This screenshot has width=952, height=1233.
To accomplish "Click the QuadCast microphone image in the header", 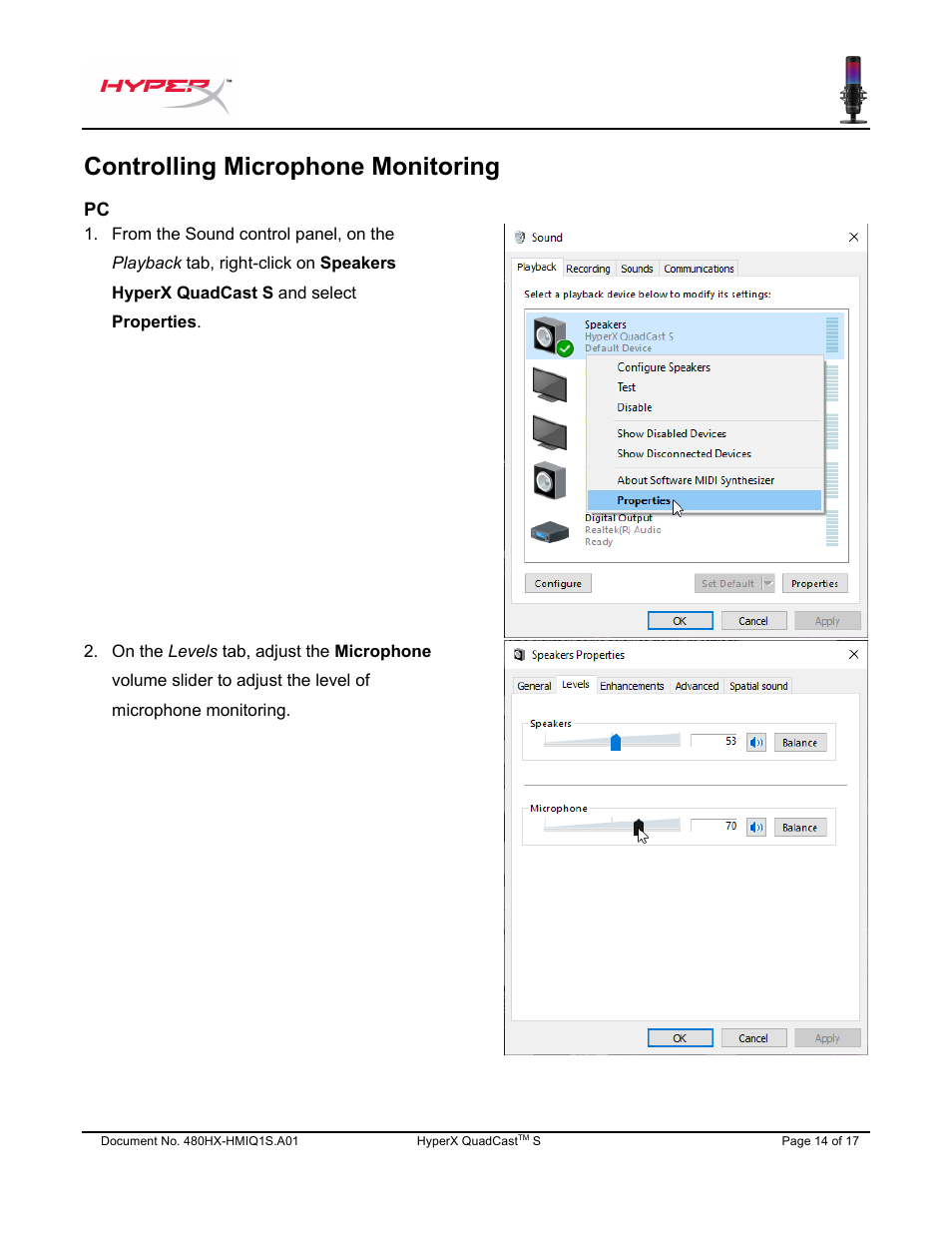I will (x=853, y=90).
